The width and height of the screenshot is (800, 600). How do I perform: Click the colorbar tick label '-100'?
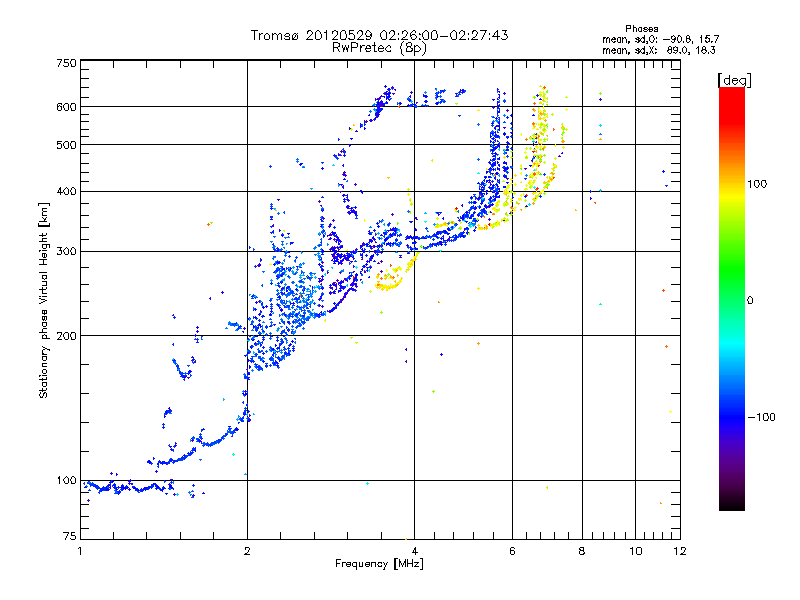[x=761, y=417]
